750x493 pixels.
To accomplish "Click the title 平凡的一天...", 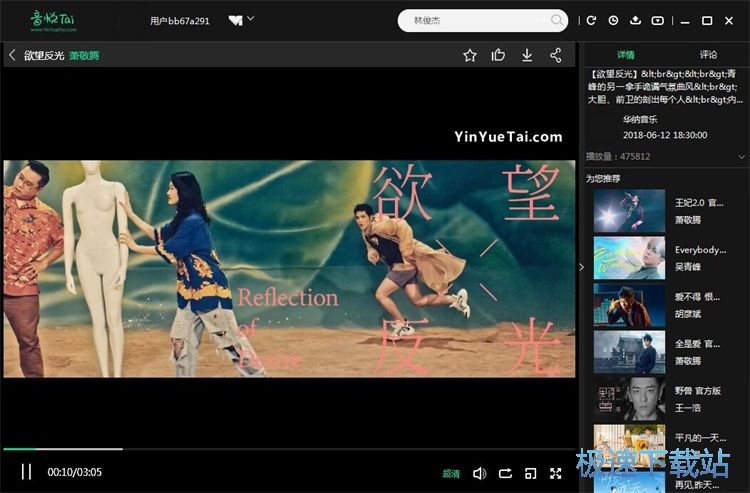I will pos(700,437).
